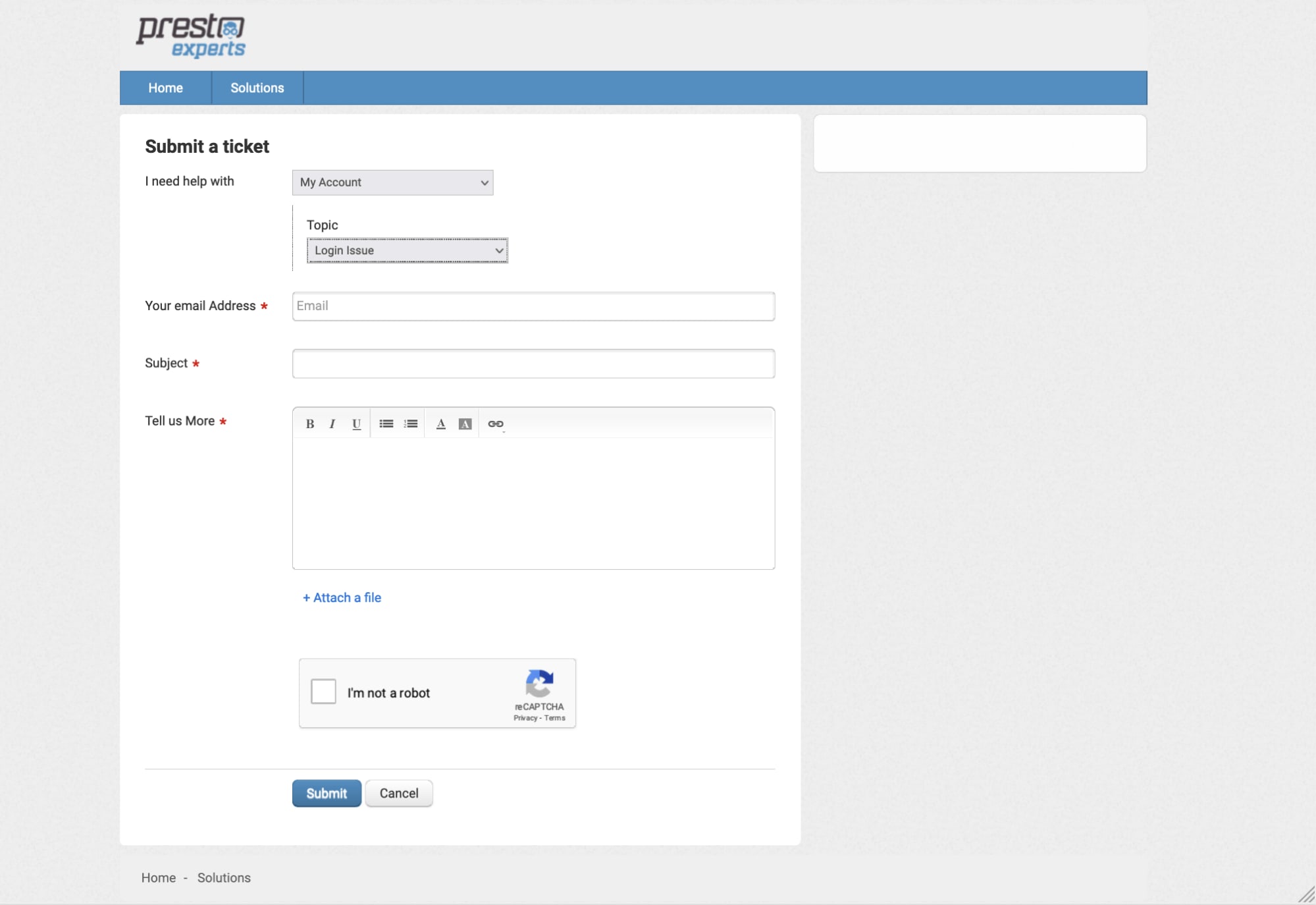This screenshot has width=1316, height=905.
Task: Open the Solutions tab in navigation bar
Action: 257,88
